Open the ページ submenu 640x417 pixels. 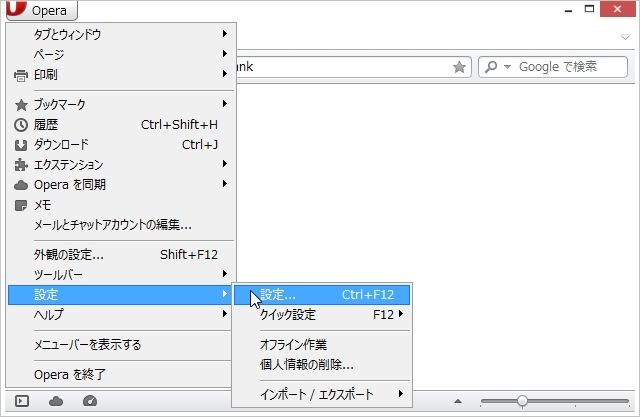point(122,54)
